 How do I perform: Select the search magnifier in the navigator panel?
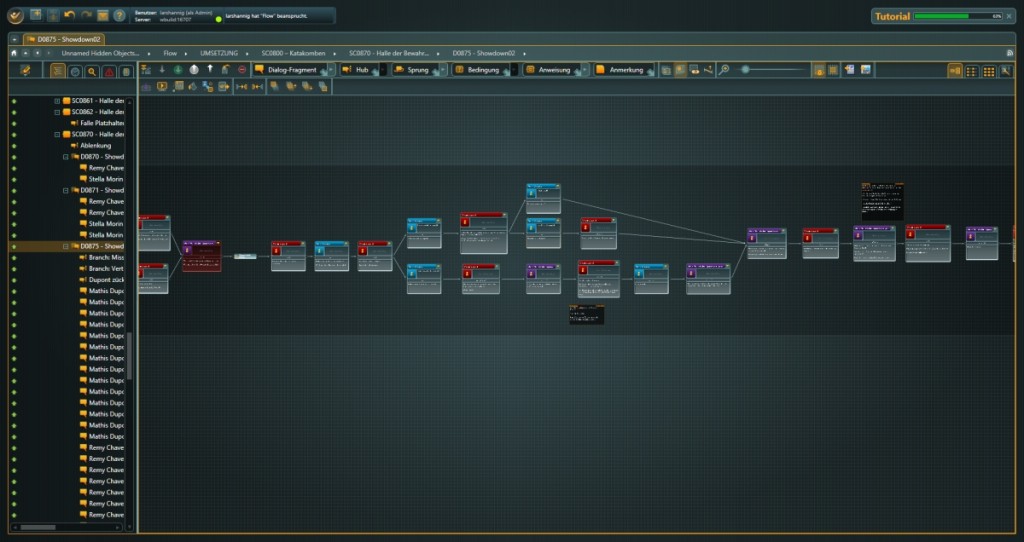[x=92, y=71]
